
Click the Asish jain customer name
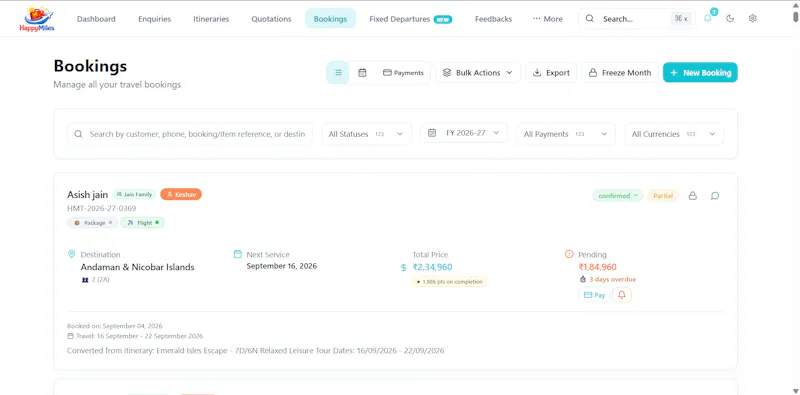click(x=88, y=194)
